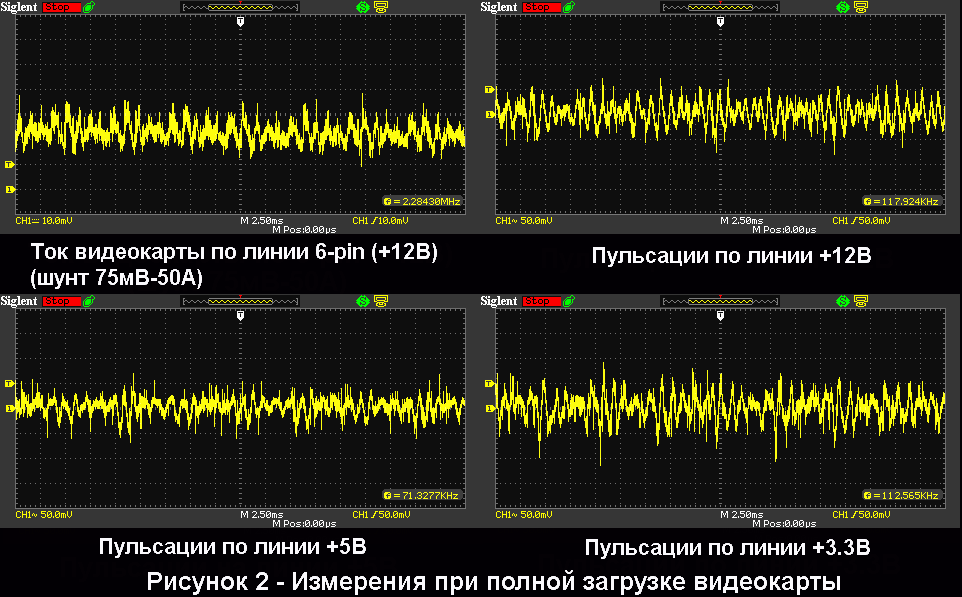This screenshot has height=597, width=962.
Task: Click the yellow printer icon on the 71.3277KHz scope
Action: pos(380,301)
